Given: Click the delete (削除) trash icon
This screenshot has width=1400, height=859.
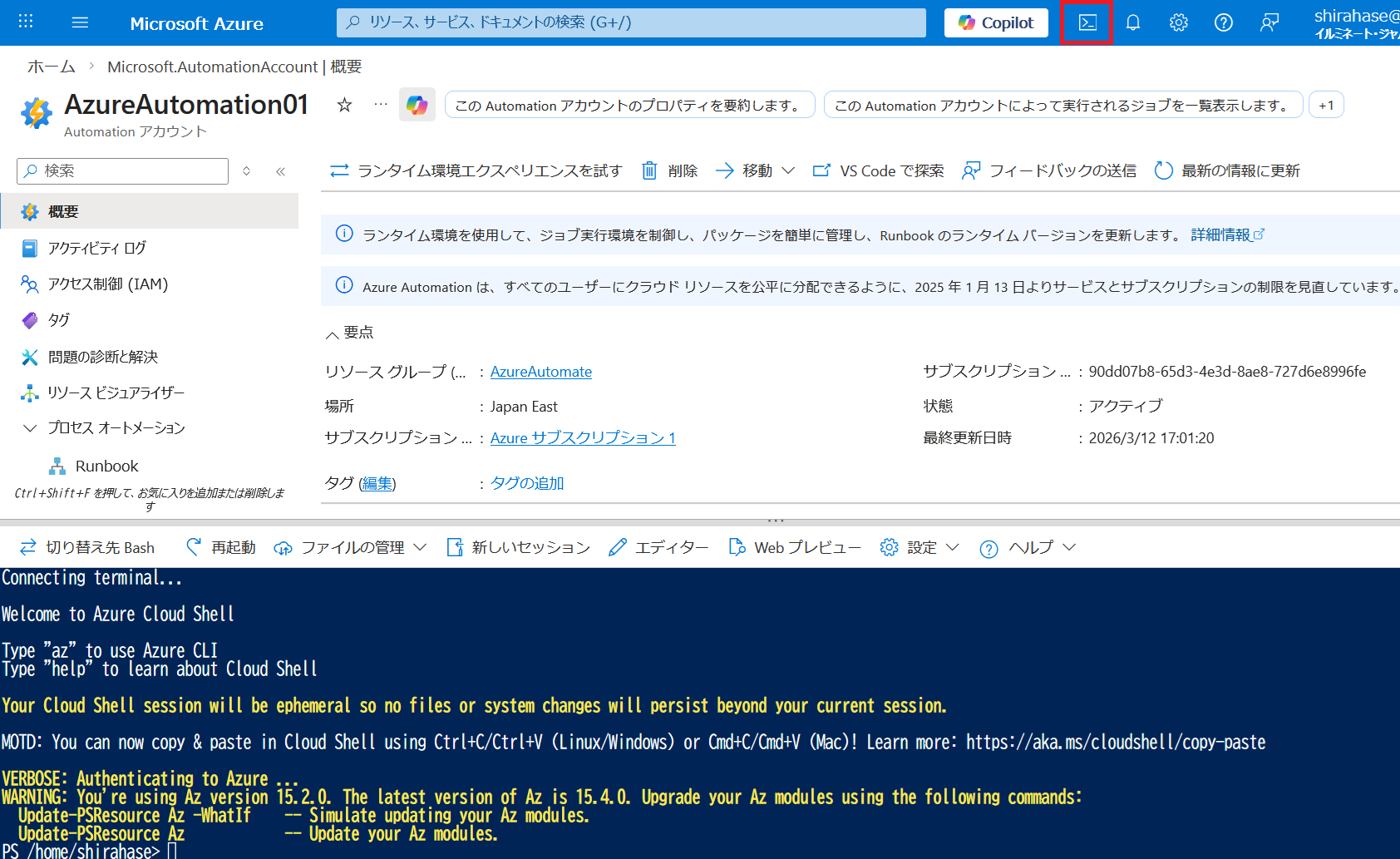Looking at the screenshot, I should (649, 170).
